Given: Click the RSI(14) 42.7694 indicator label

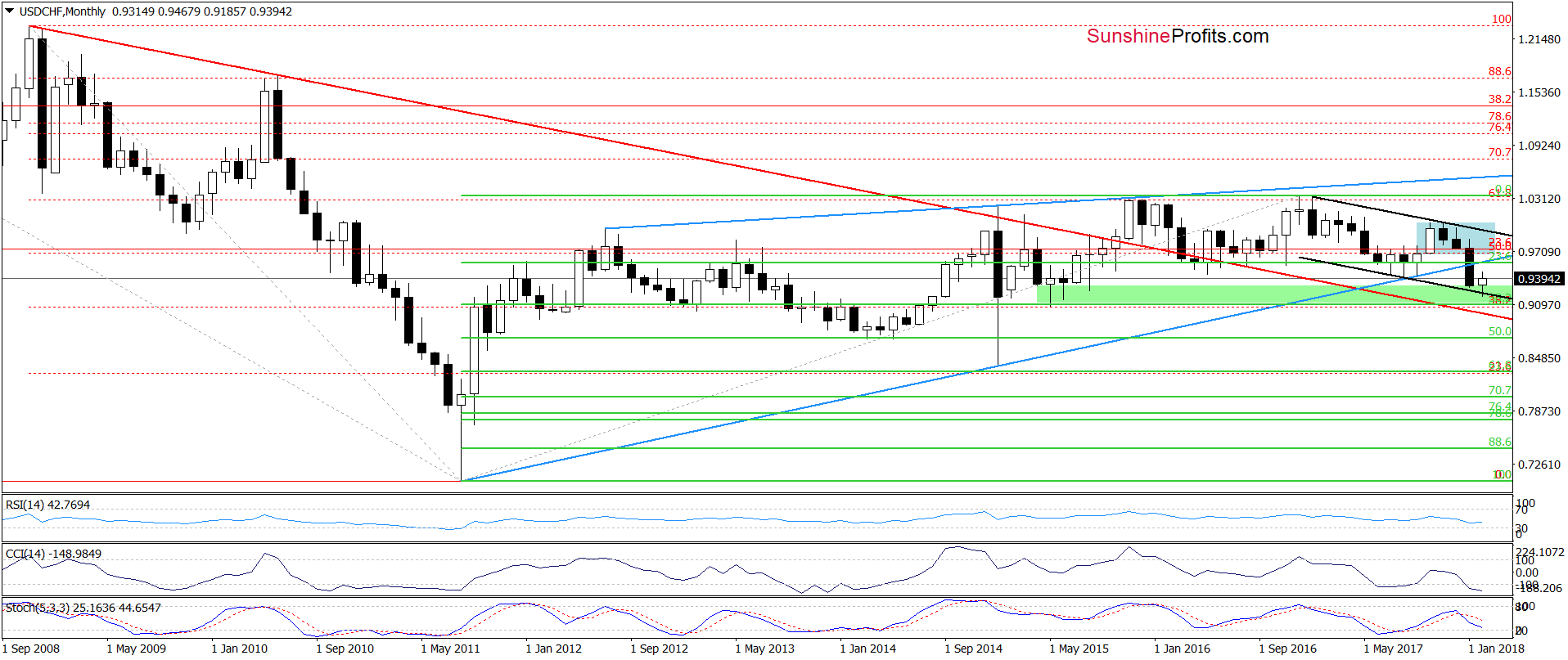Looking at the screenshot, I should [x=47, y=505].
